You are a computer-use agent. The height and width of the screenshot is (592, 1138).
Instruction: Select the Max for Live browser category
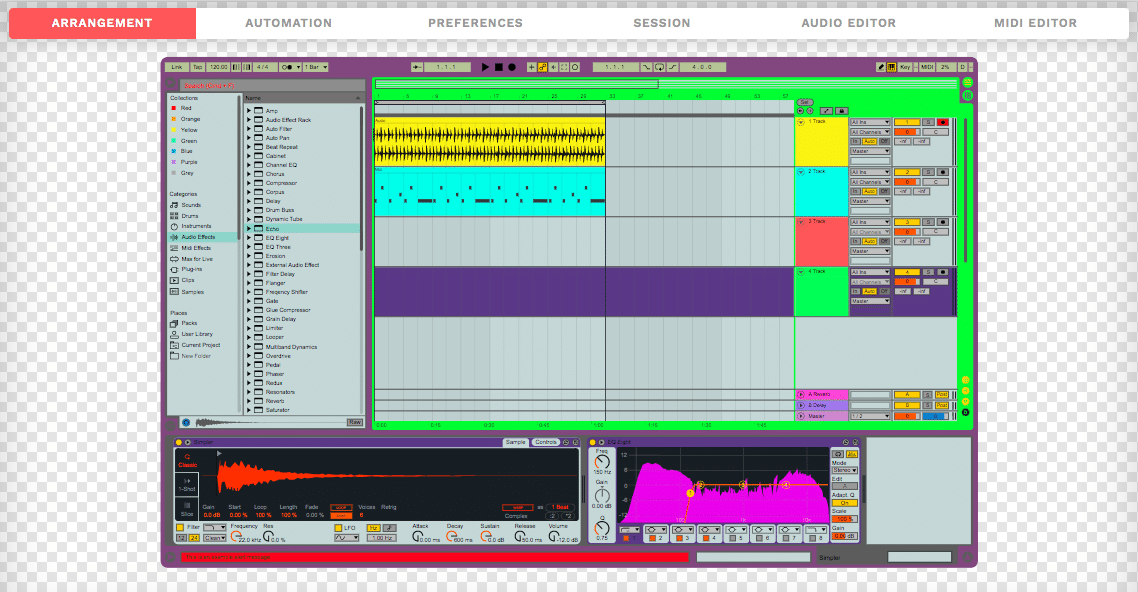[x=196, y=258]
